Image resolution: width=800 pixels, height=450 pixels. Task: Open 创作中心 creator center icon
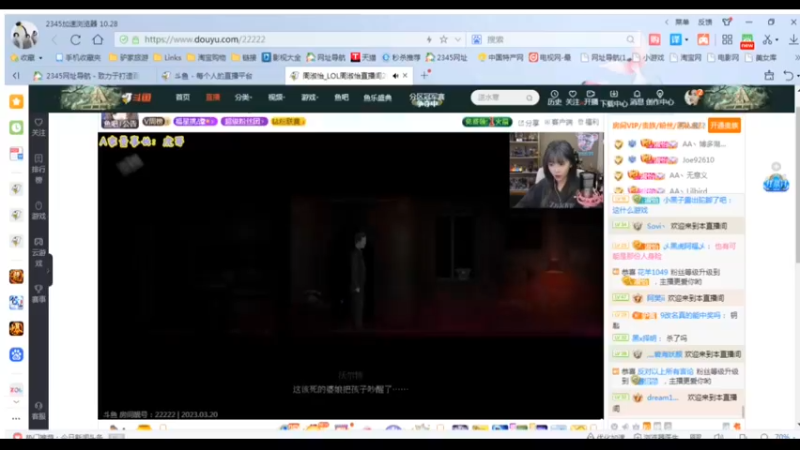point(660,98)
